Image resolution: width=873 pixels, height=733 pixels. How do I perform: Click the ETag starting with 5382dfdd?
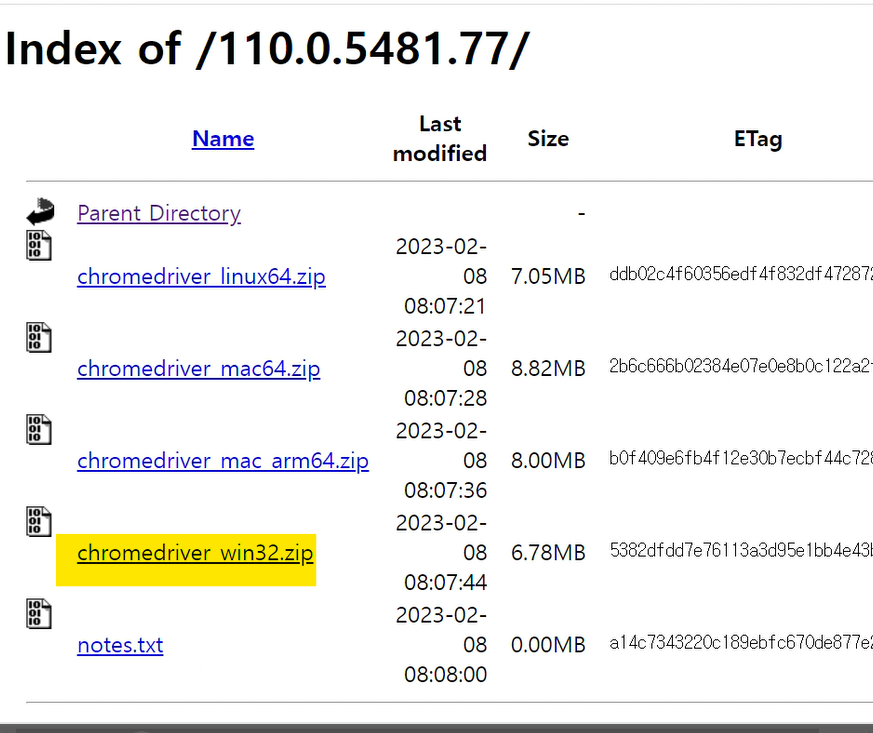pyautogui.click(x=741, y=550)
